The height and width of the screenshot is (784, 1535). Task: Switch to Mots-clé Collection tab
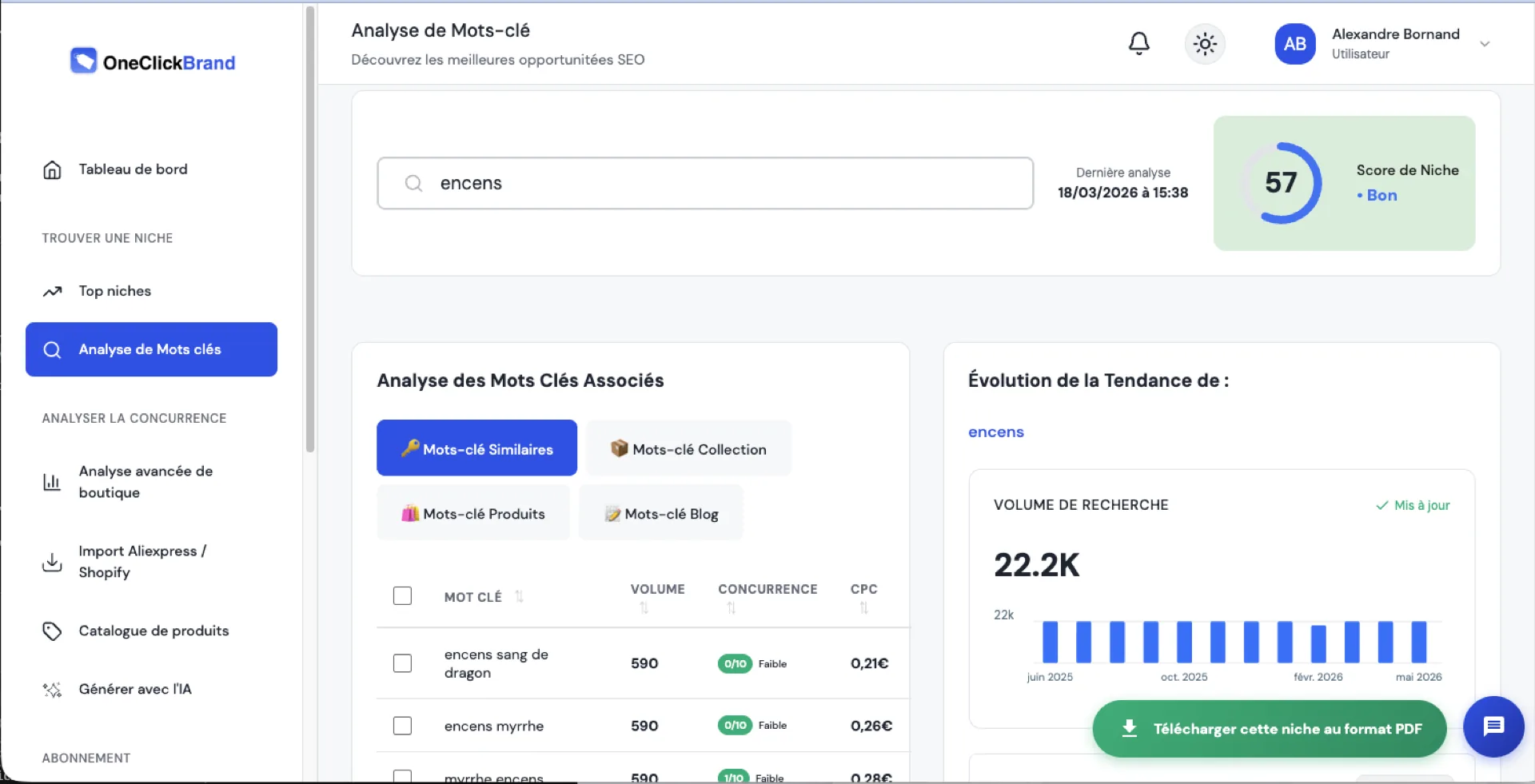pos(688,448)
